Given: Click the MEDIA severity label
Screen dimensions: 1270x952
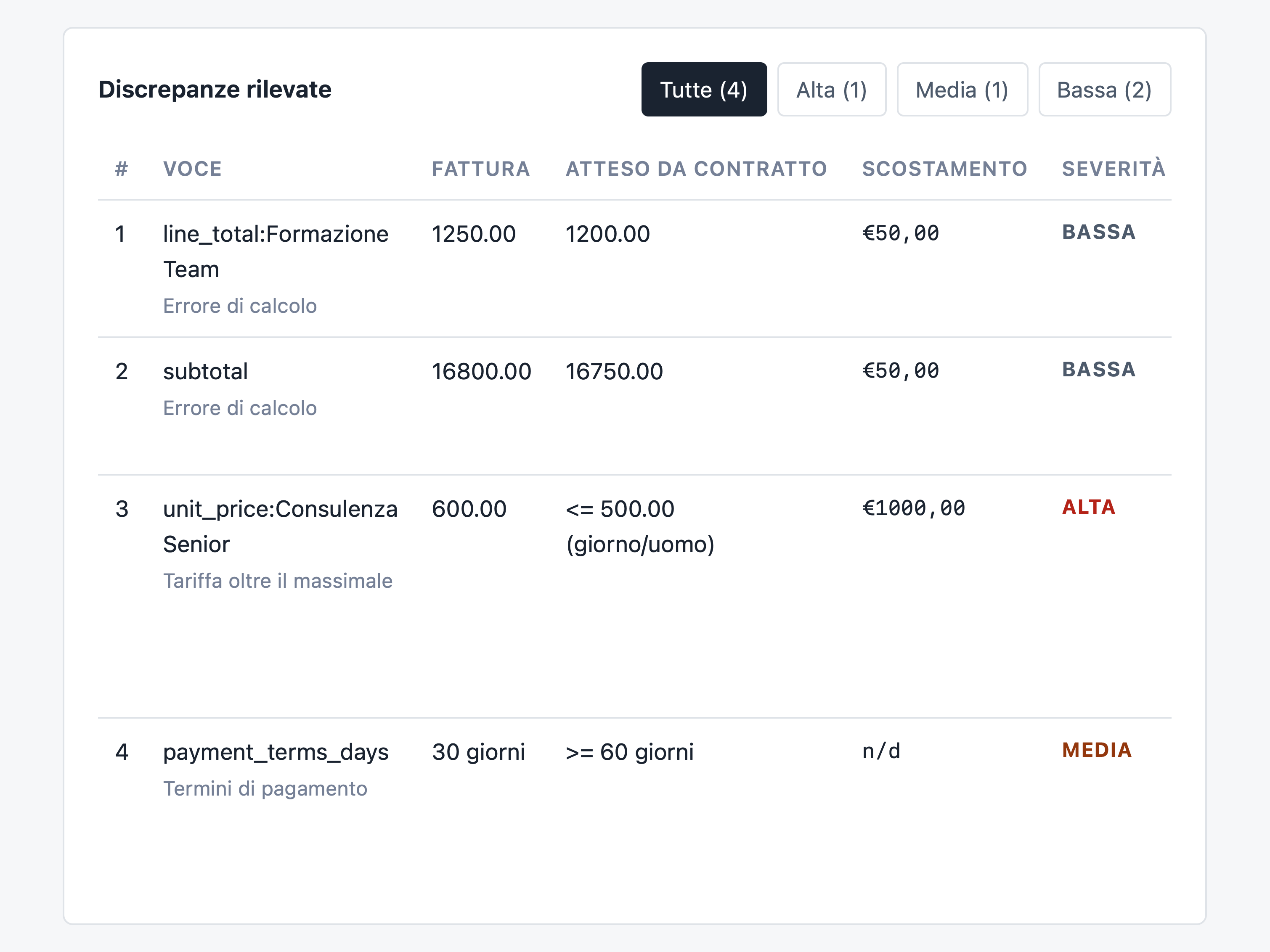Looking at the screenshot, I should 1097,750.
